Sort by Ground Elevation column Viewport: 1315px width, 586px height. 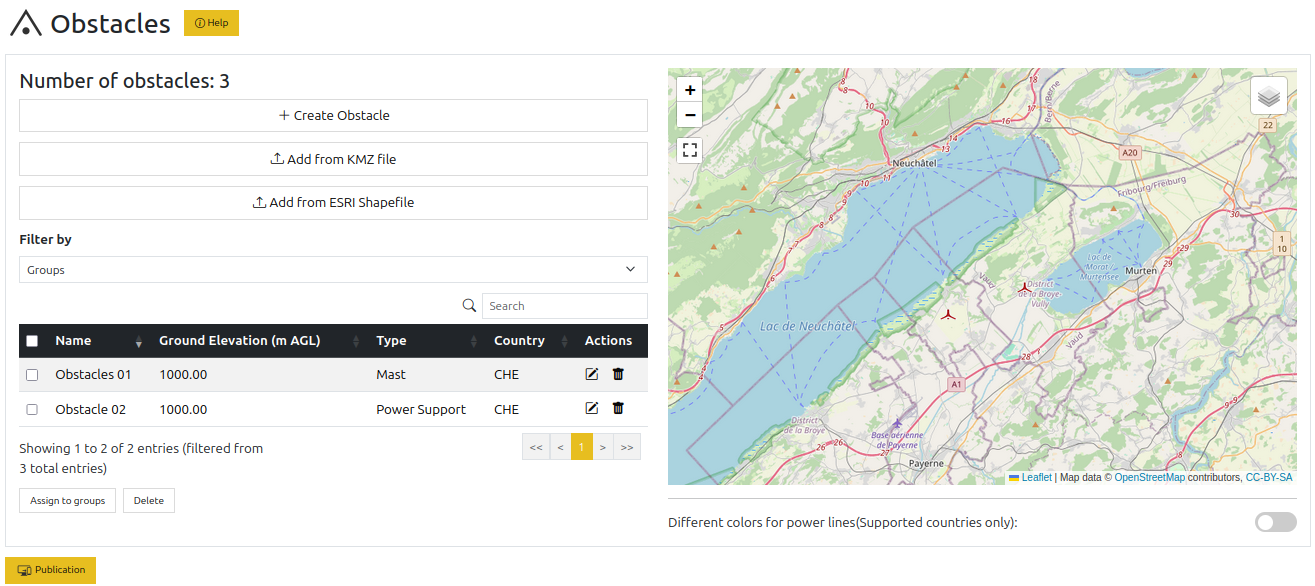tap(259, 341)
